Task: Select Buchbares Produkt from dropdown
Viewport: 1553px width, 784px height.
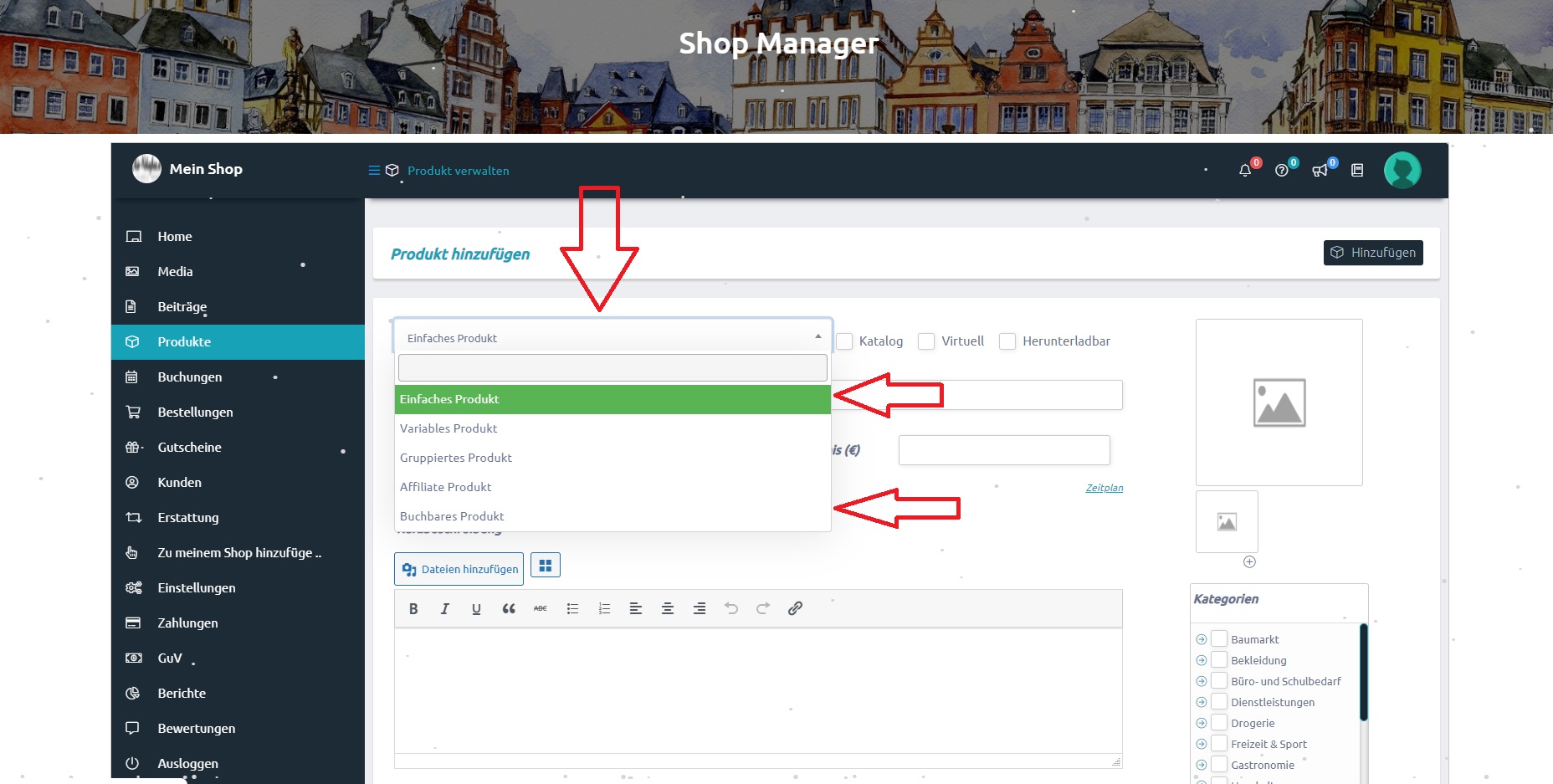Action: (612, 516)
